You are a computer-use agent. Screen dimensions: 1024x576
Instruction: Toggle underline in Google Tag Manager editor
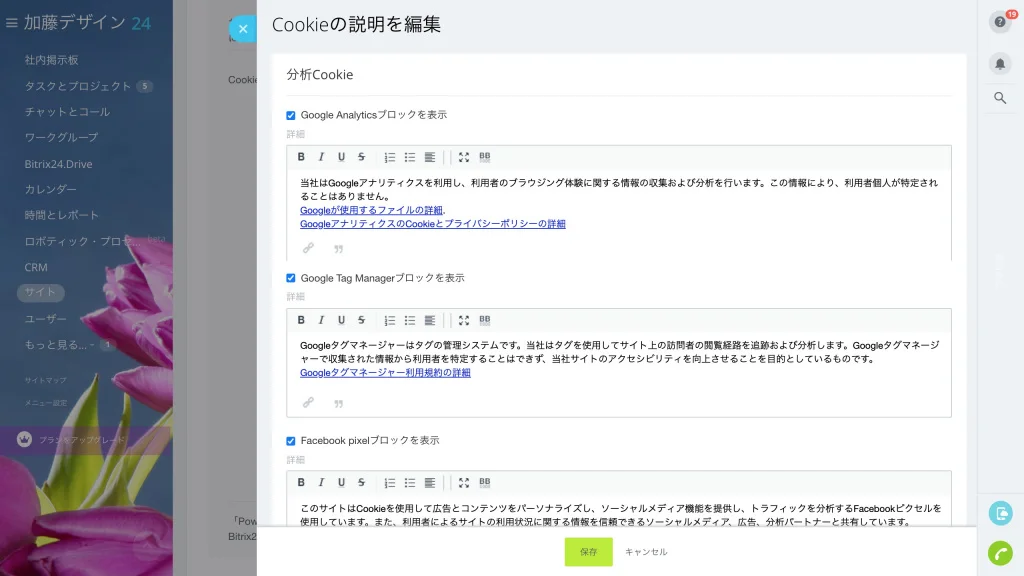(x=341, y=320)
